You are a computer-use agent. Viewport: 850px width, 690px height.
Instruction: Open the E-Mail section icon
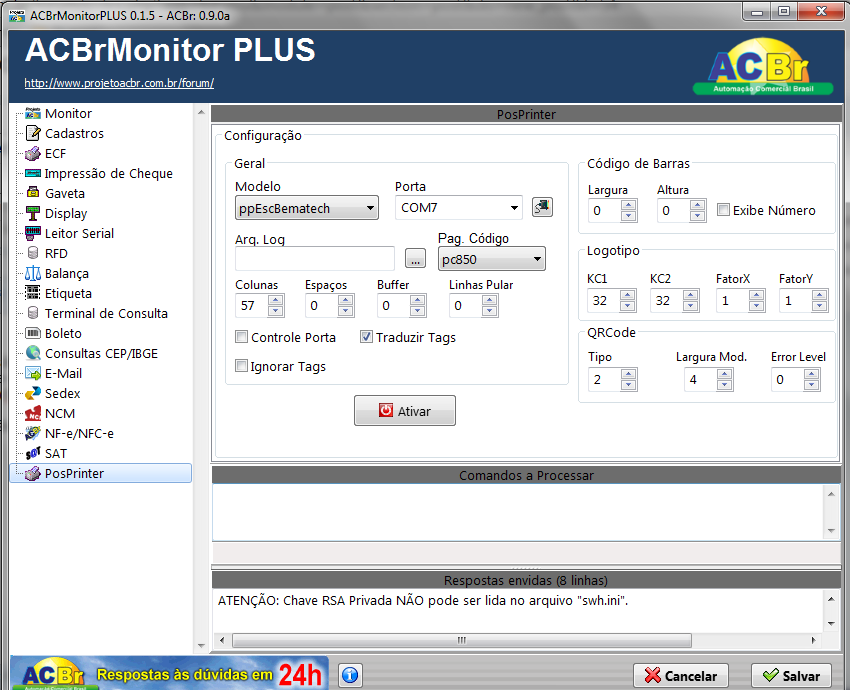pyautogui.click(x=33, y=373)
